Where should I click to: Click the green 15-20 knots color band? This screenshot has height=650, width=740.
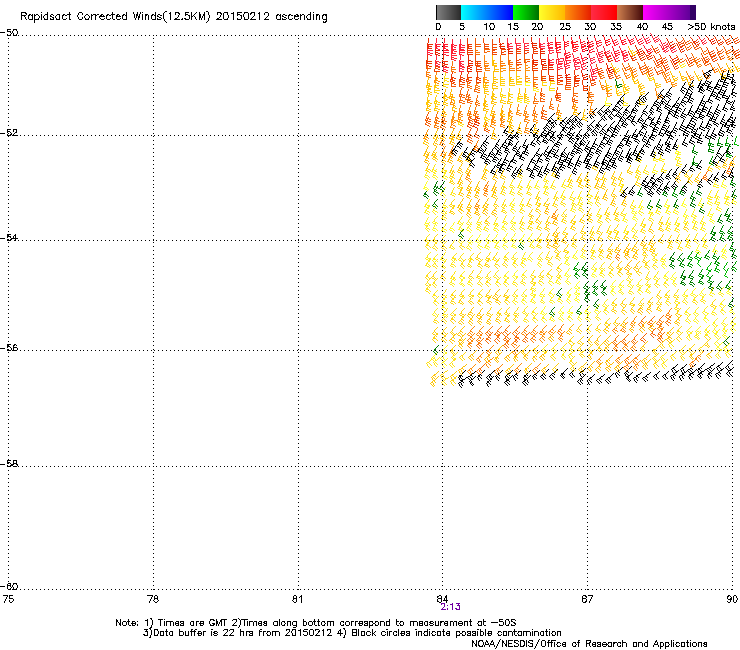point(526,12)
